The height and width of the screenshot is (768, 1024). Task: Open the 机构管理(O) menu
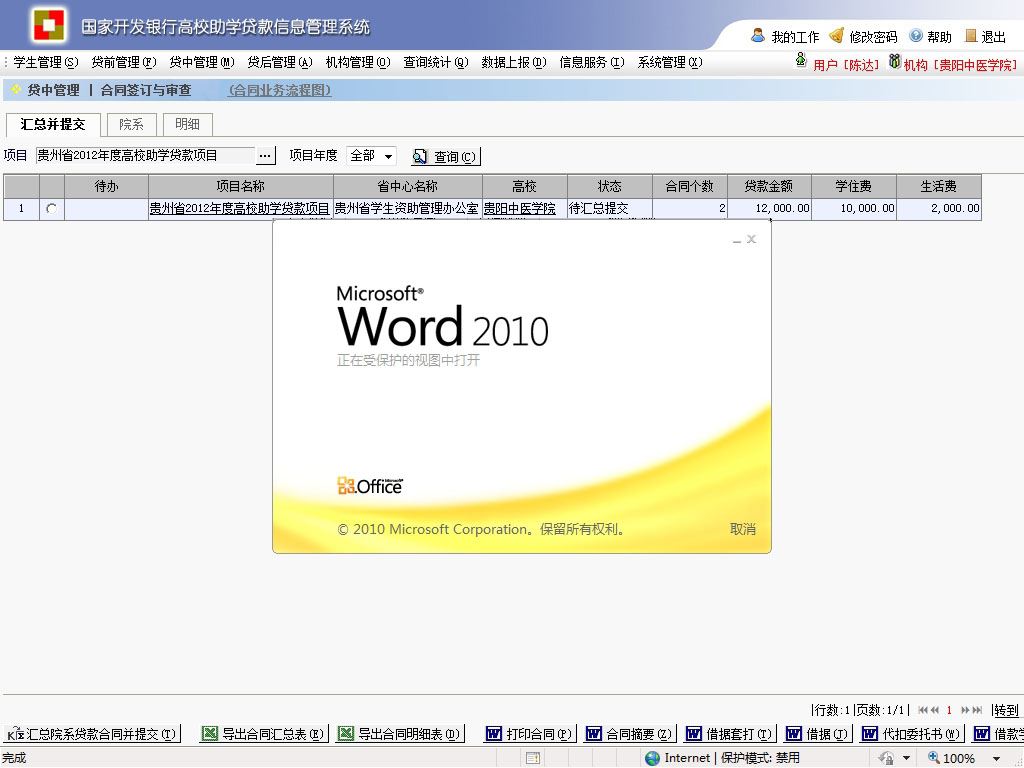point(358,62)
